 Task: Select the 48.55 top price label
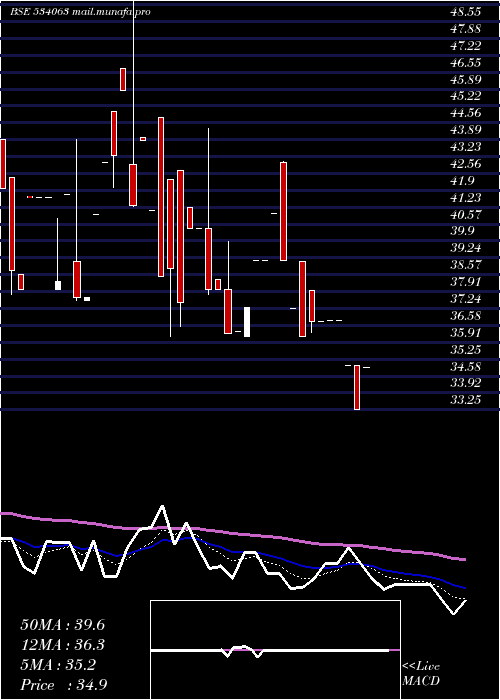tap(466, 12)
